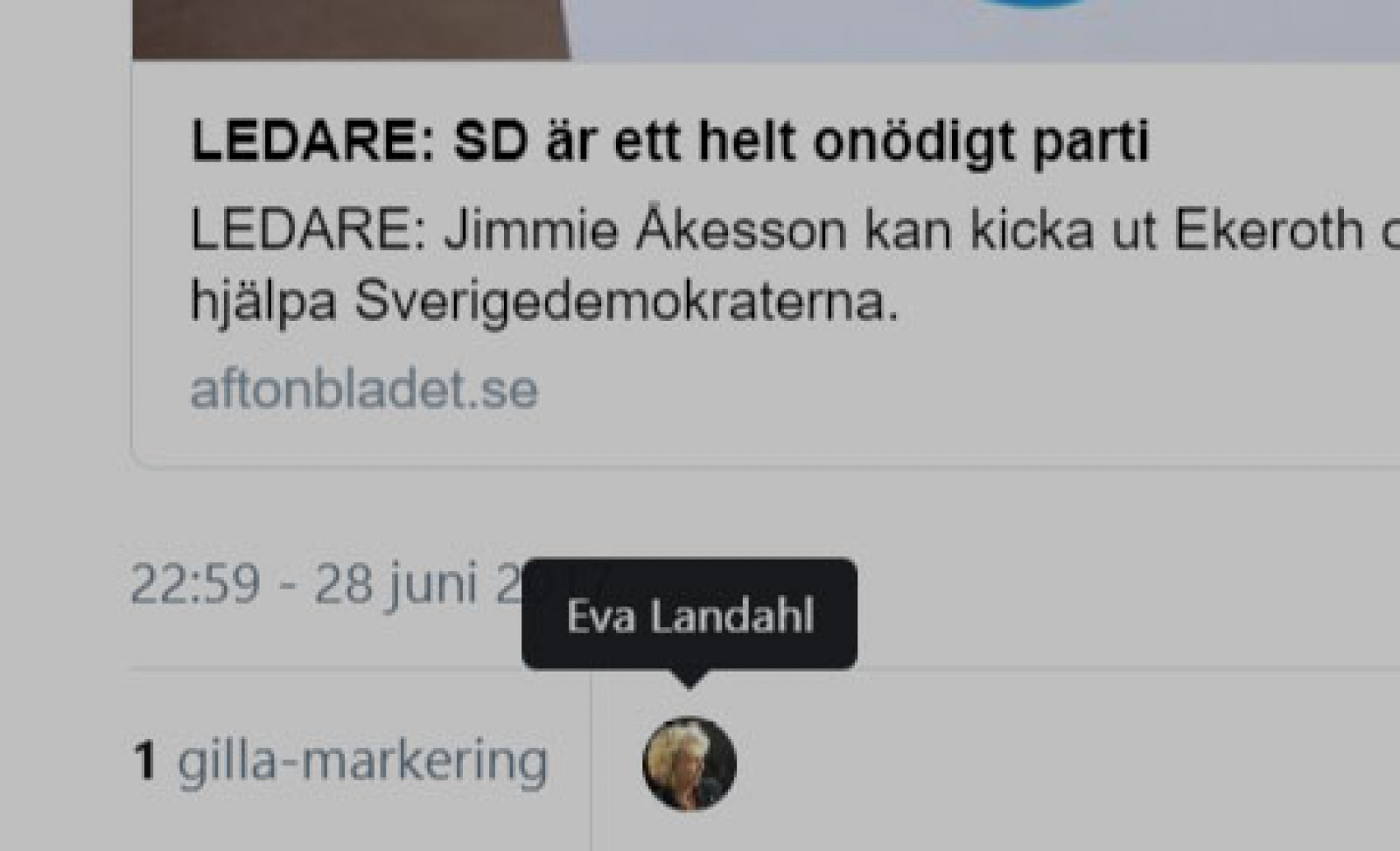
Task: View the "1 gilla-markering" likes list
Action: pyautogui.click(x=340, y=760)
